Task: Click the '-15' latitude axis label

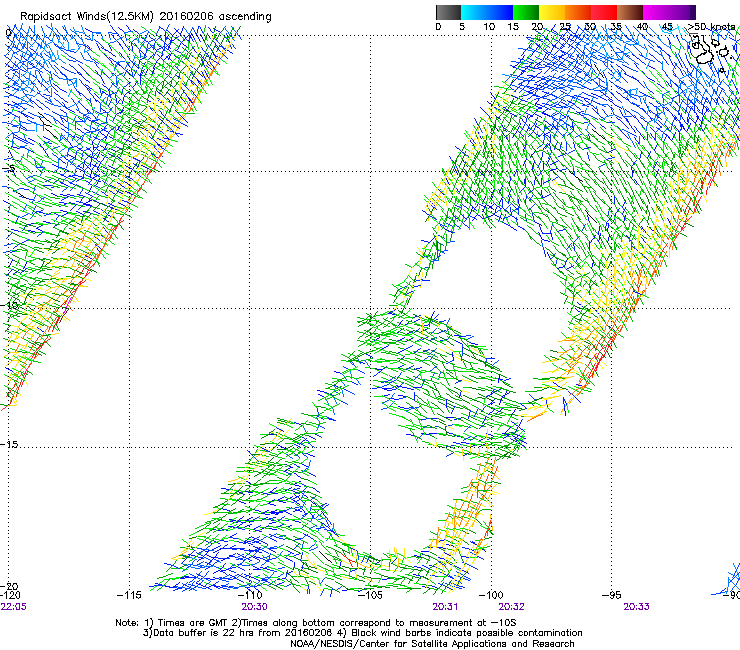Action: pos(10,445)
